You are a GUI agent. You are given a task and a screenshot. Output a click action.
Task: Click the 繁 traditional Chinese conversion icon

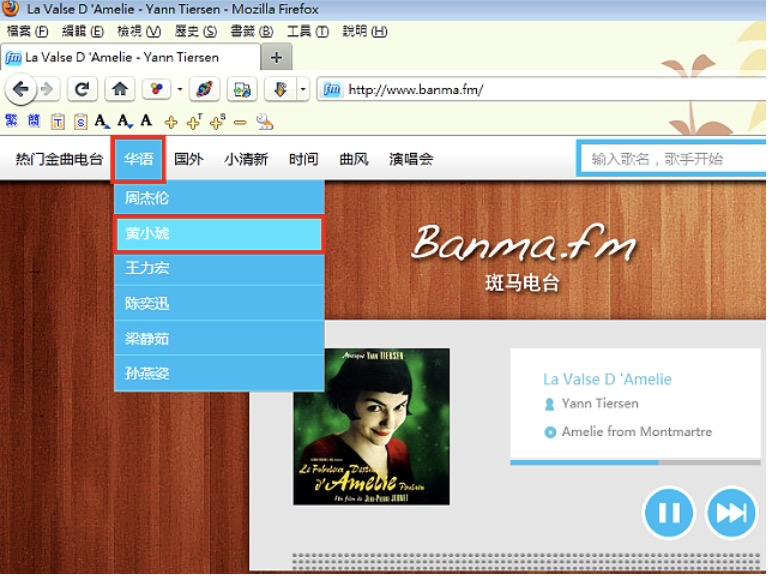(11, 121)
